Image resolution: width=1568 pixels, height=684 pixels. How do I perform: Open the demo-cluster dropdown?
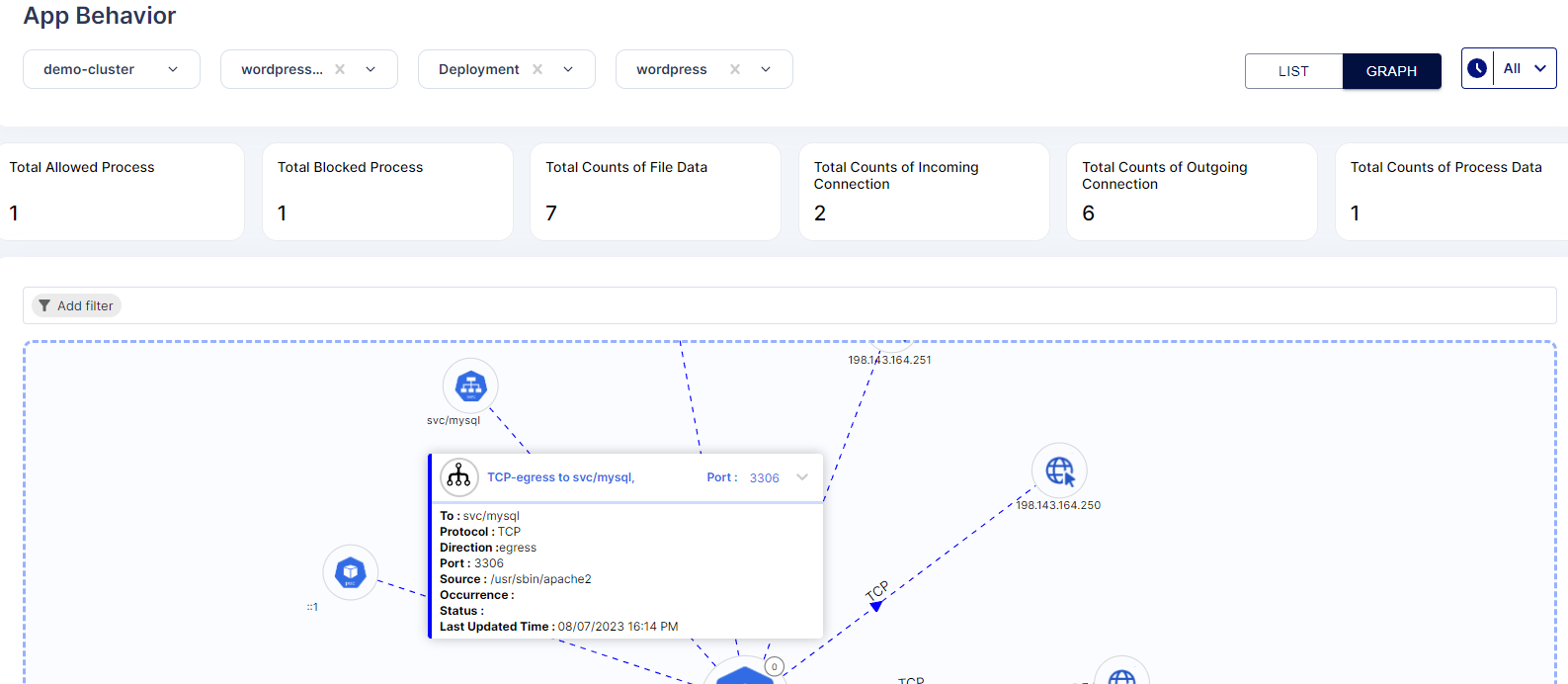(112, 69)
